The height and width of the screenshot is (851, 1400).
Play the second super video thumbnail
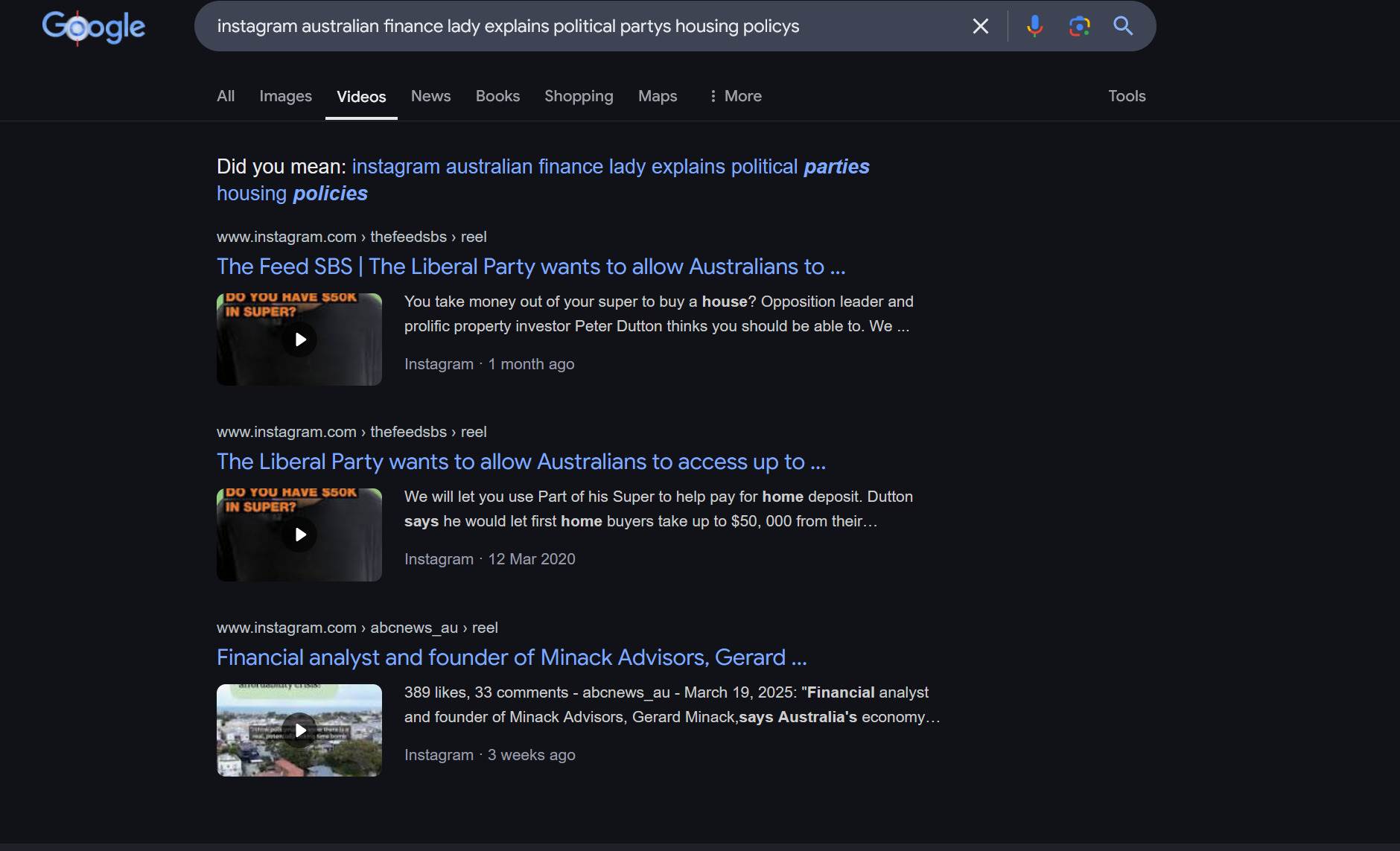click(x=299, y=535)
